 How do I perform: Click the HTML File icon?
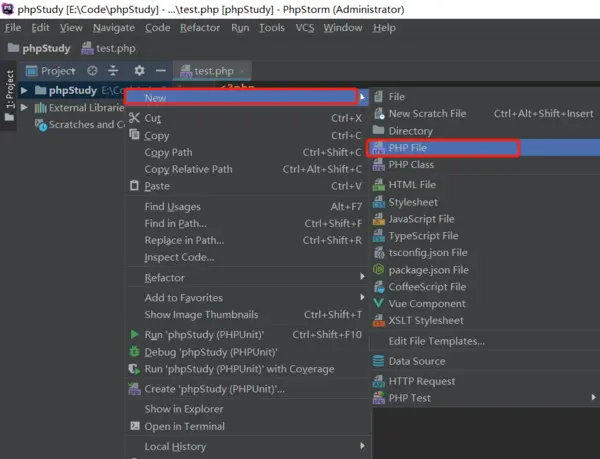point(378,185)
